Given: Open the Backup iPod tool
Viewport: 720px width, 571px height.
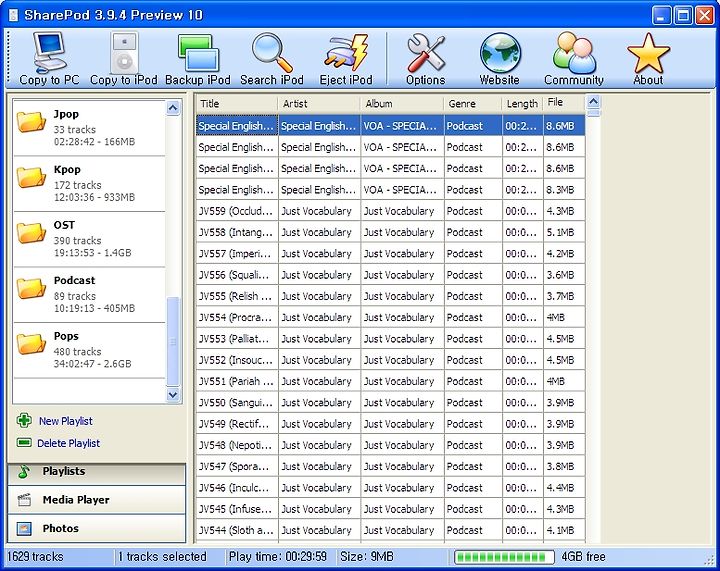Looking at the screenshot, I should [x=198, y=53].
